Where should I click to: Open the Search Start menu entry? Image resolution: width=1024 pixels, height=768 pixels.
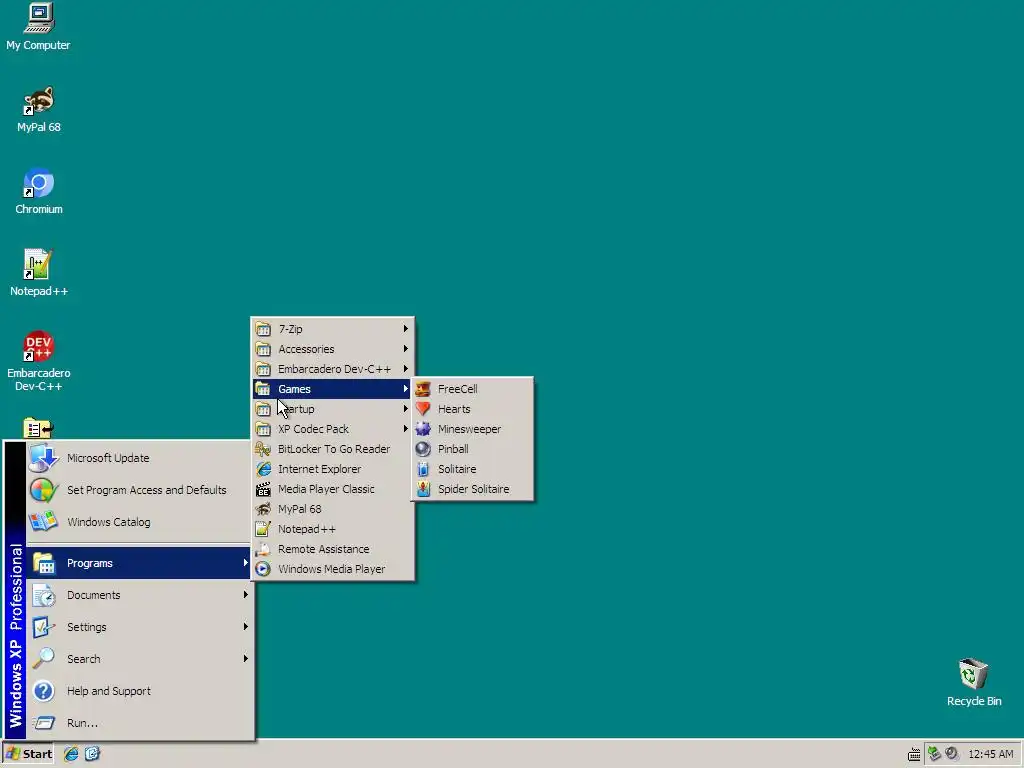(x=138, y=659)
